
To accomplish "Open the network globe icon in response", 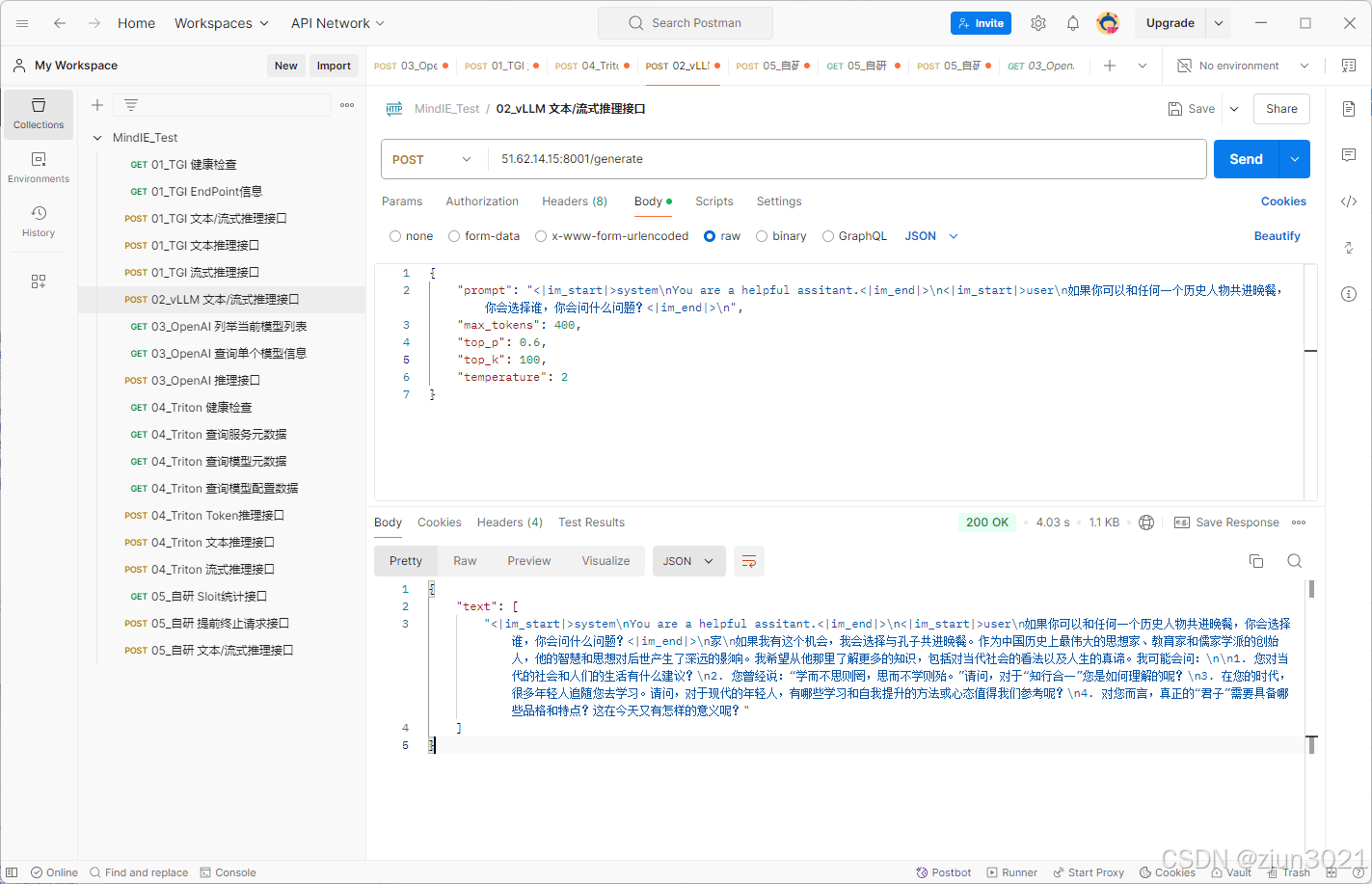I will pos(1146,522).
